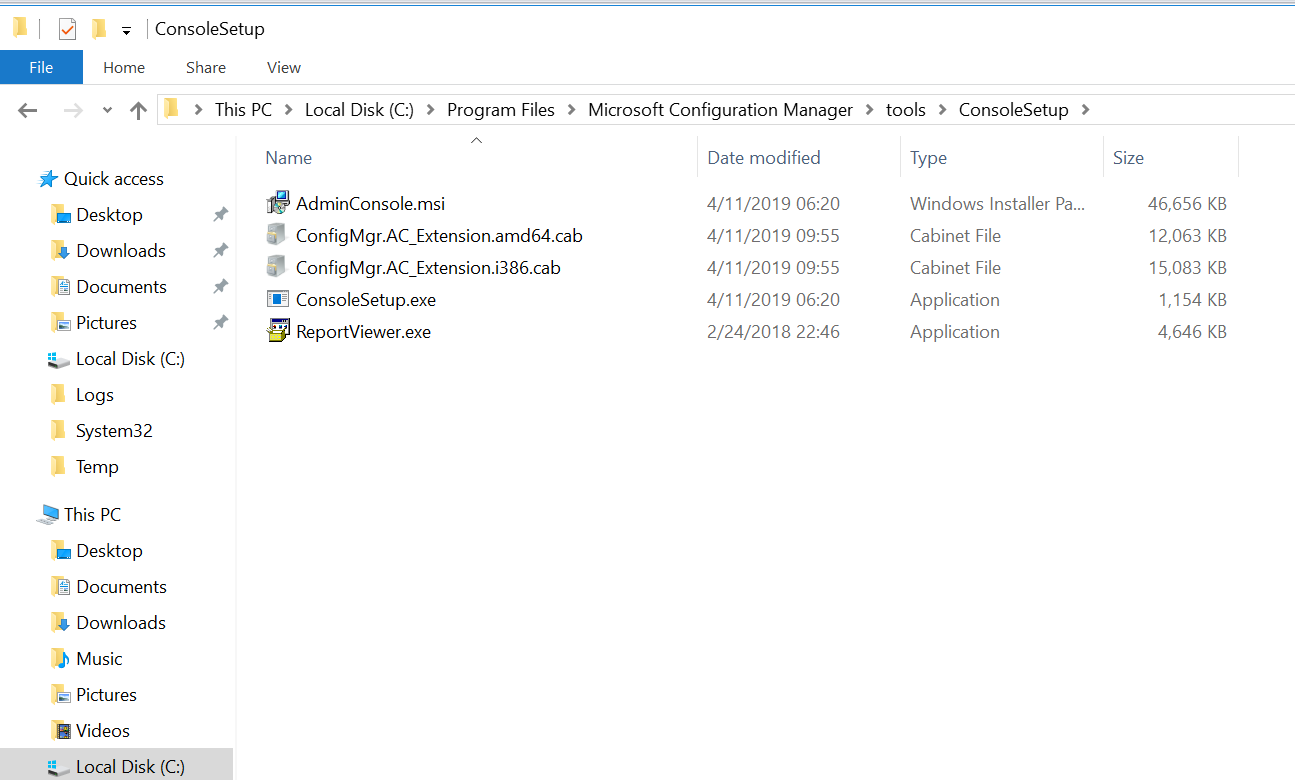Click the 1,154 KB size value
This screenshot has width=1295, height=780.
(1192, 300)
